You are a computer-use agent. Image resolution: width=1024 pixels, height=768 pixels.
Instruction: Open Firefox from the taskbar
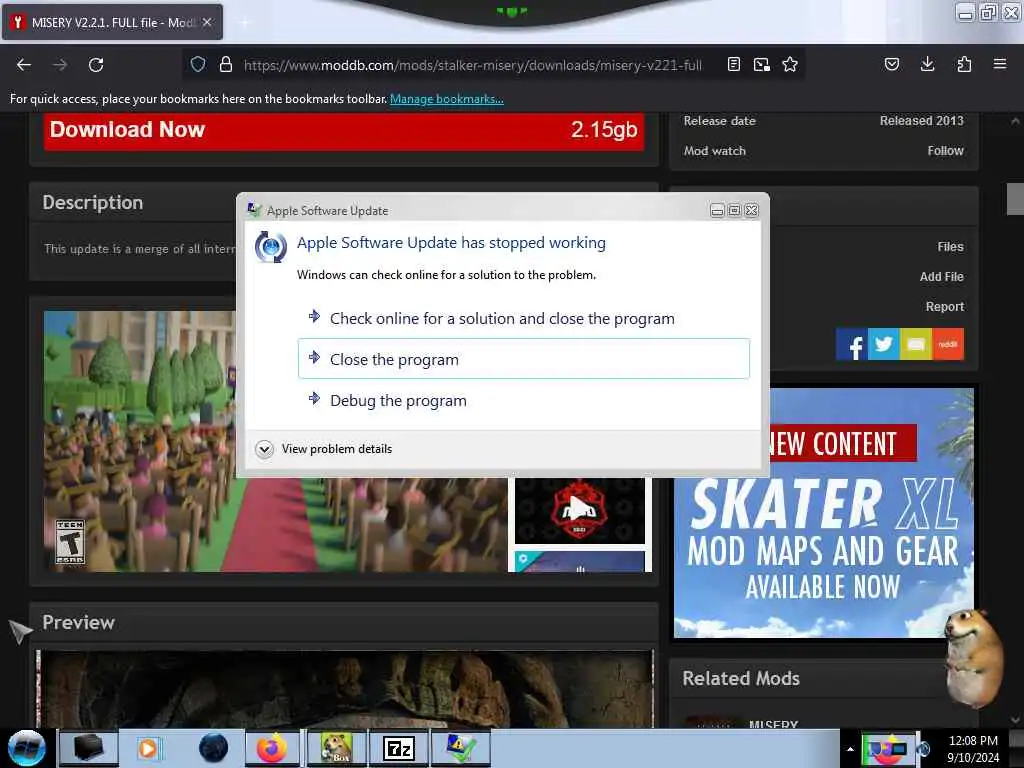point(272,748)
